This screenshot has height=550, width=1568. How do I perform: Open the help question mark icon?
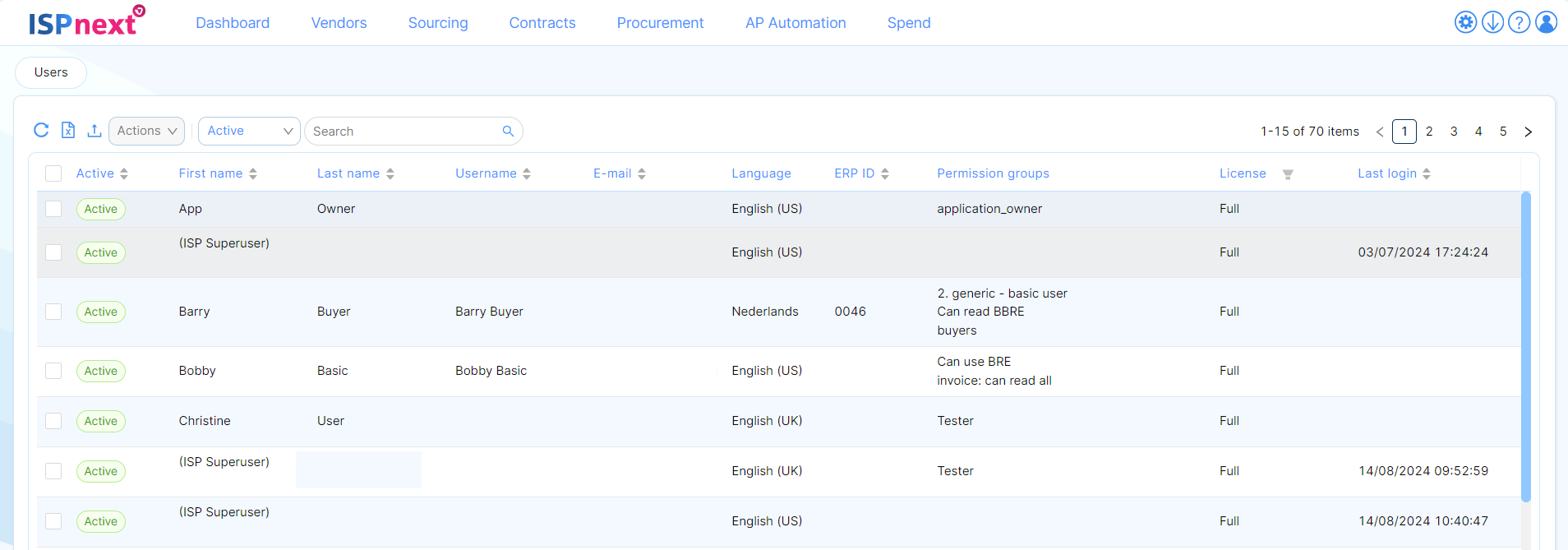point(1520,22)
